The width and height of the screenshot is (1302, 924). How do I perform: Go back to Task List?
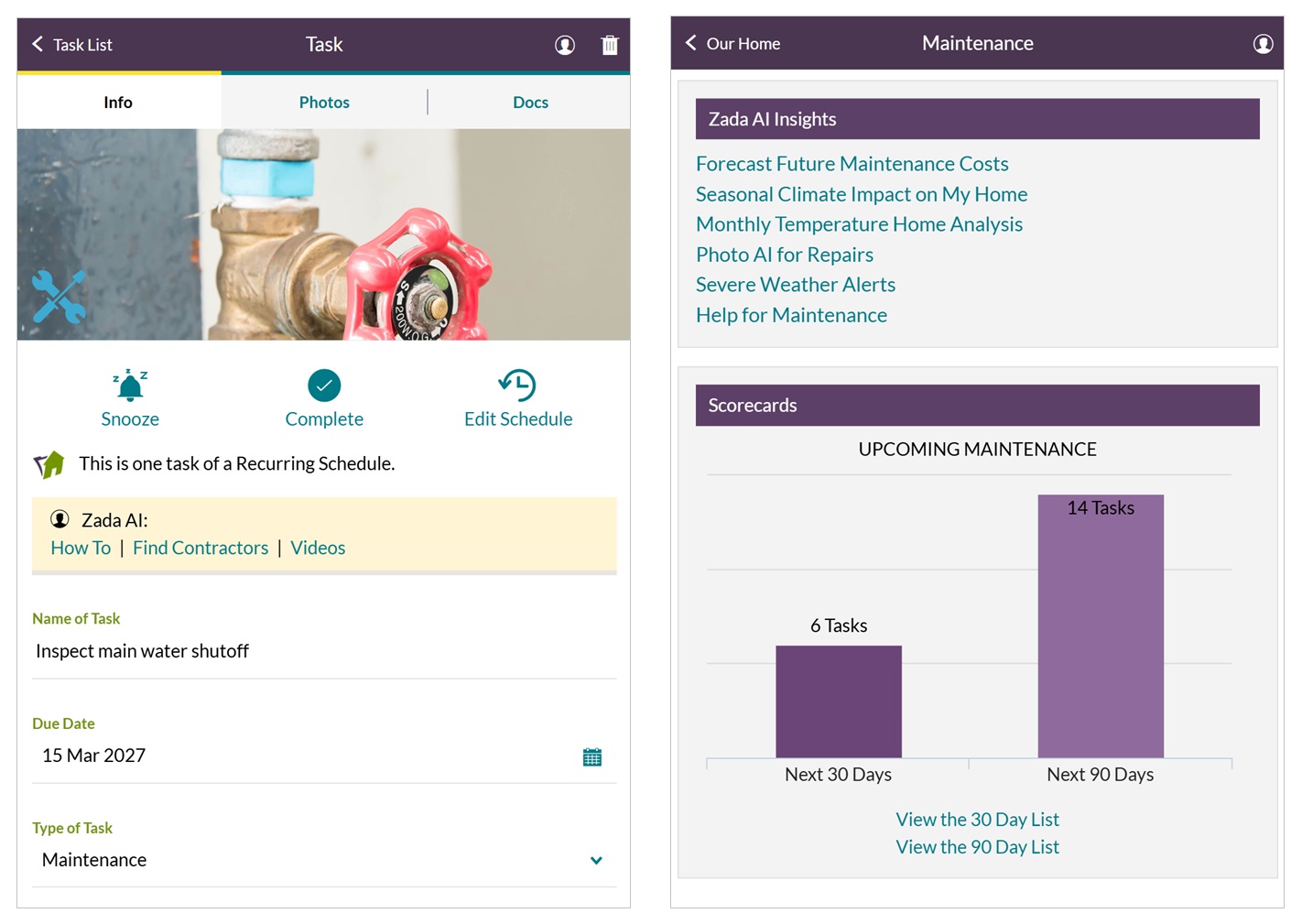point(72,45)
